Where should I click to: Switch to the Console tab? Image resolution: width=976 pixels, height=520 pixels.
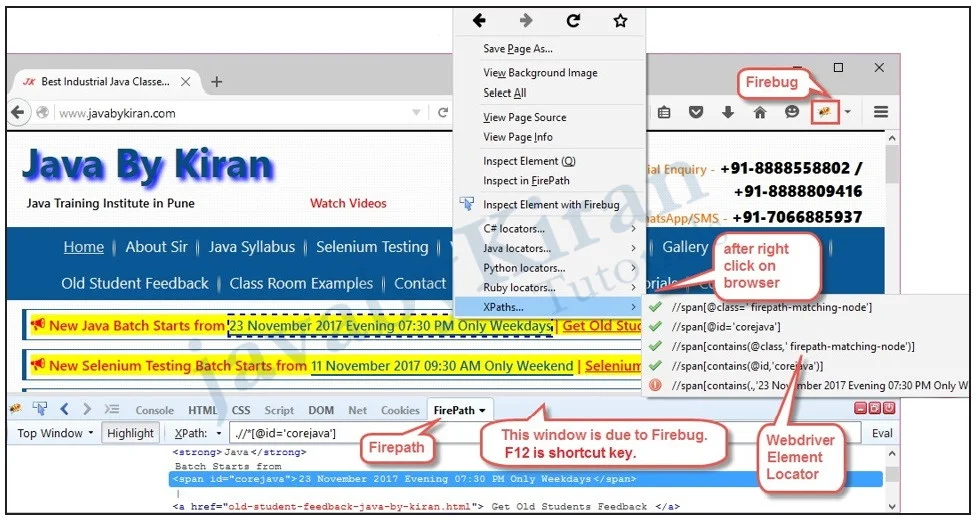154,410
